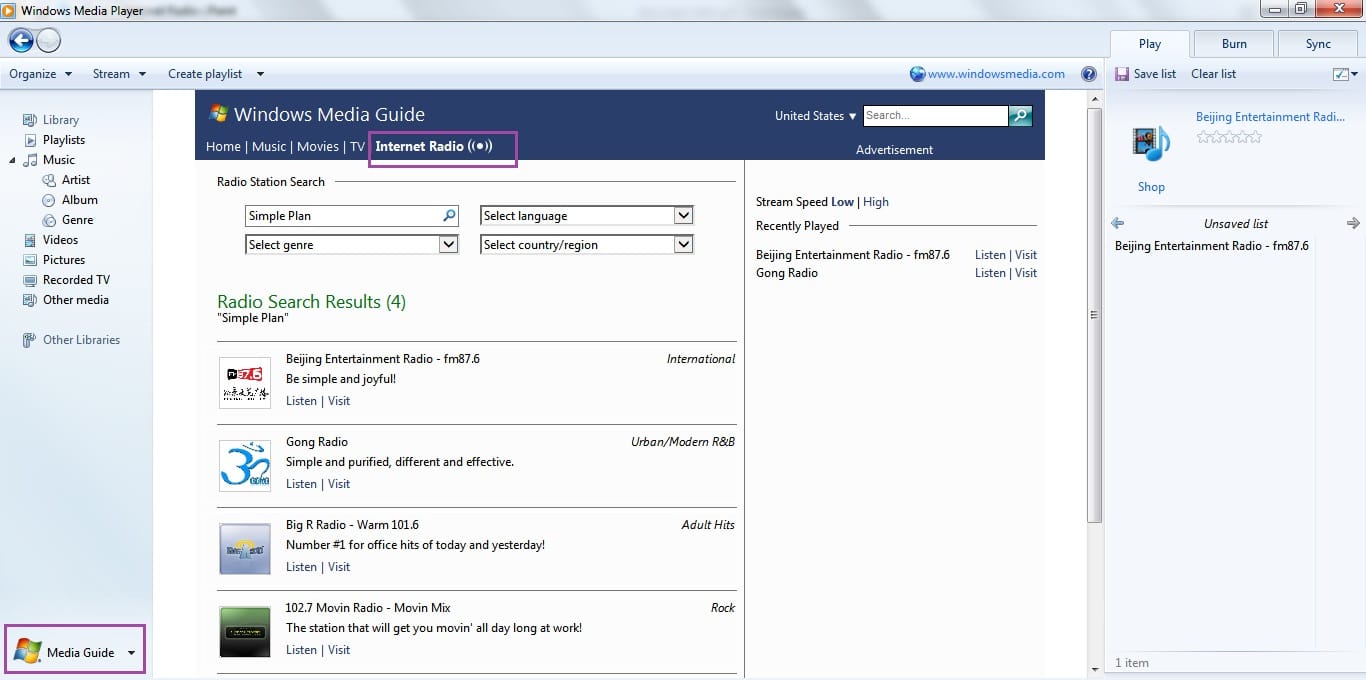This screenshot has width=1366, height=680.
Task: Click the Shop media icon in Play pane
Action: pos(1151,145)
